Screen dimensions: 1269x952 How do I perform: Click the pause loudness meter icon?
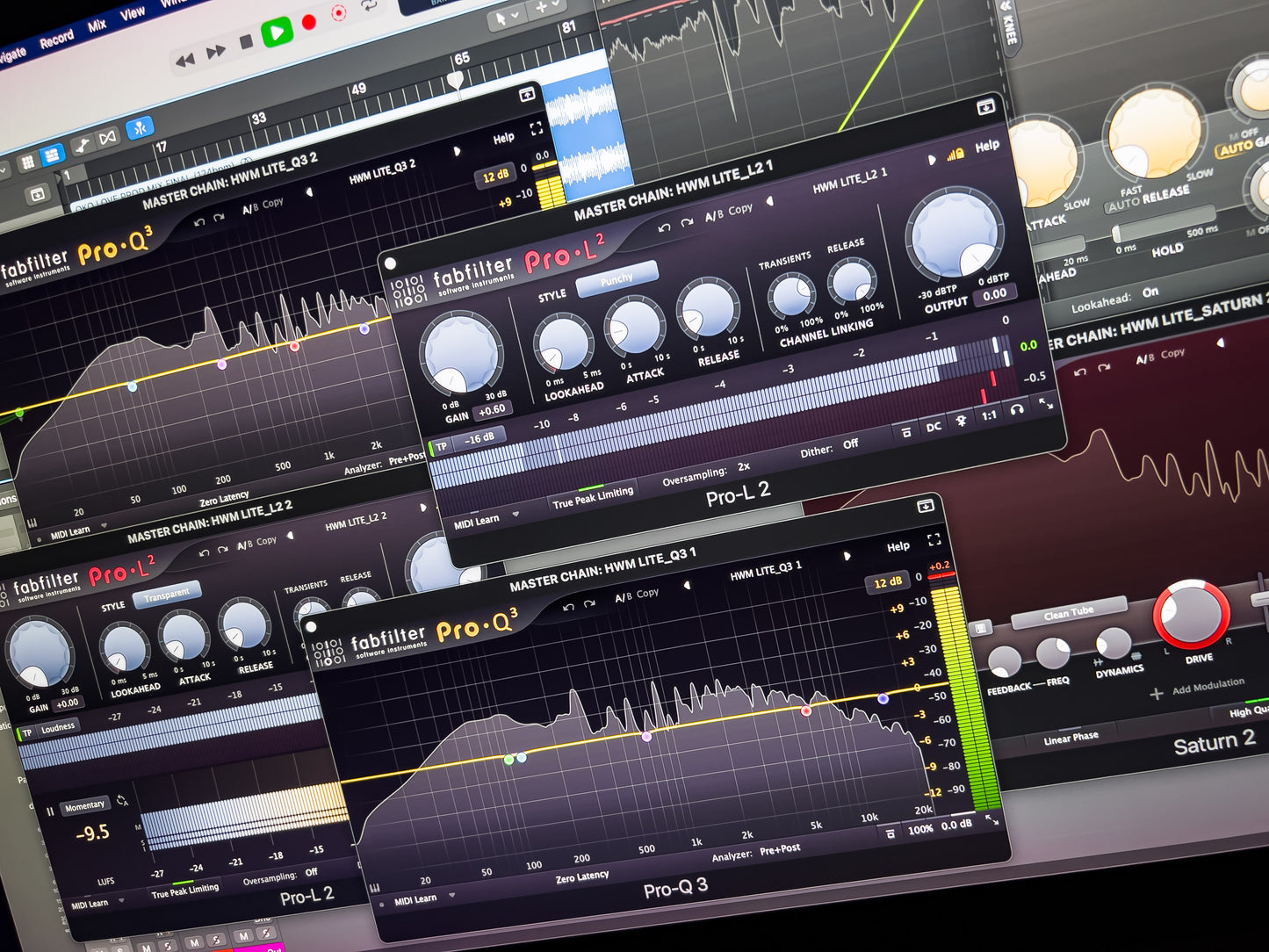click(x=50, y=812)
